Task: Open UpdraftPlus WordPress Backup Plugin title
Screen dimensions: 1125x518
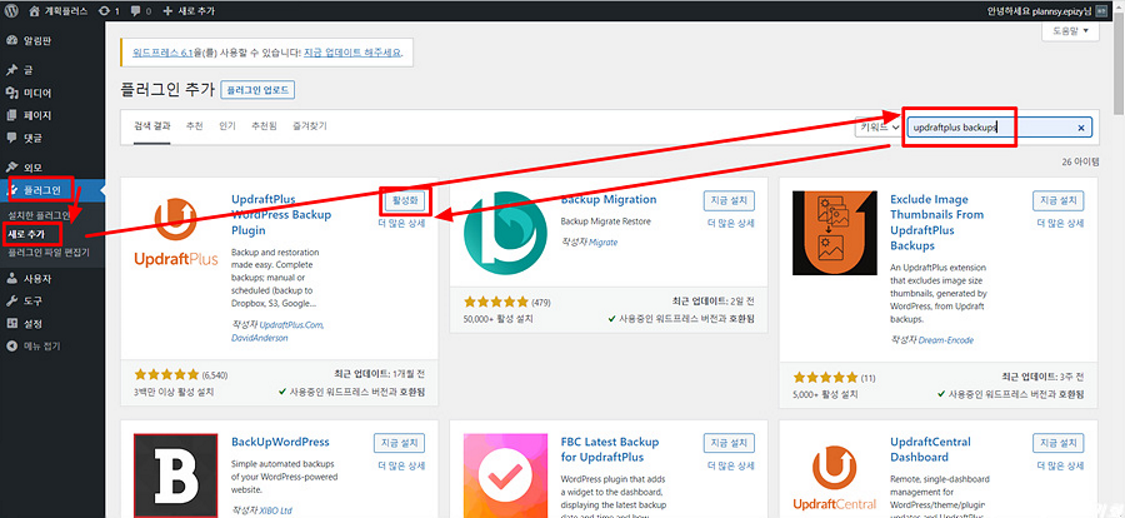Action: coord(281,215)
